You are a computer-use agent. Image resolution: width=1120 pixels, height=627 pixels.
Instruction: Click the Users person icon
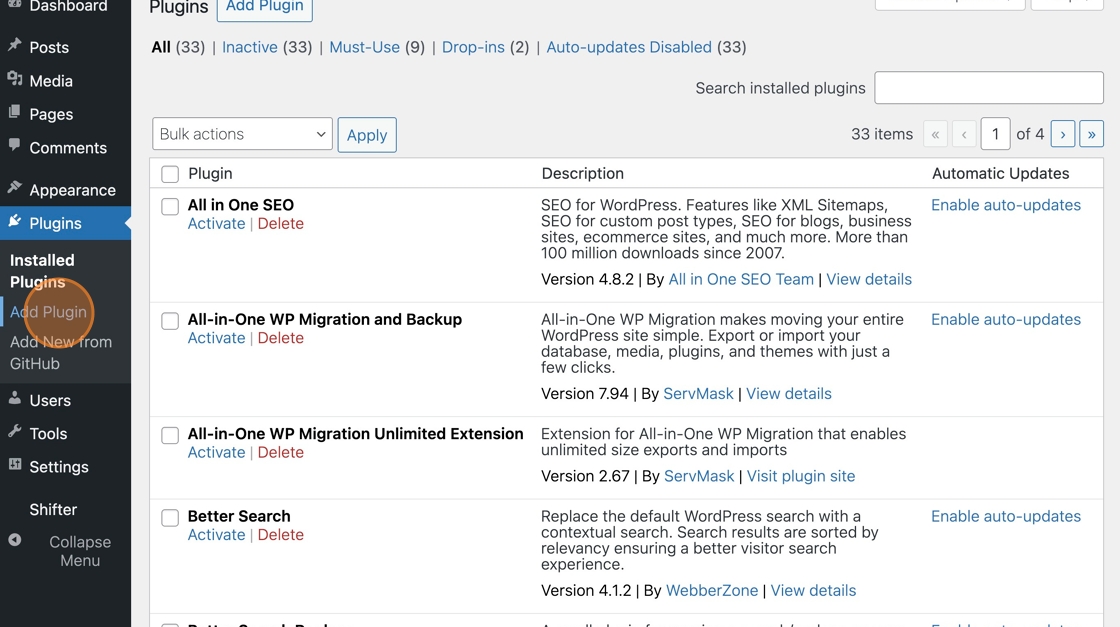pos(14,398)
